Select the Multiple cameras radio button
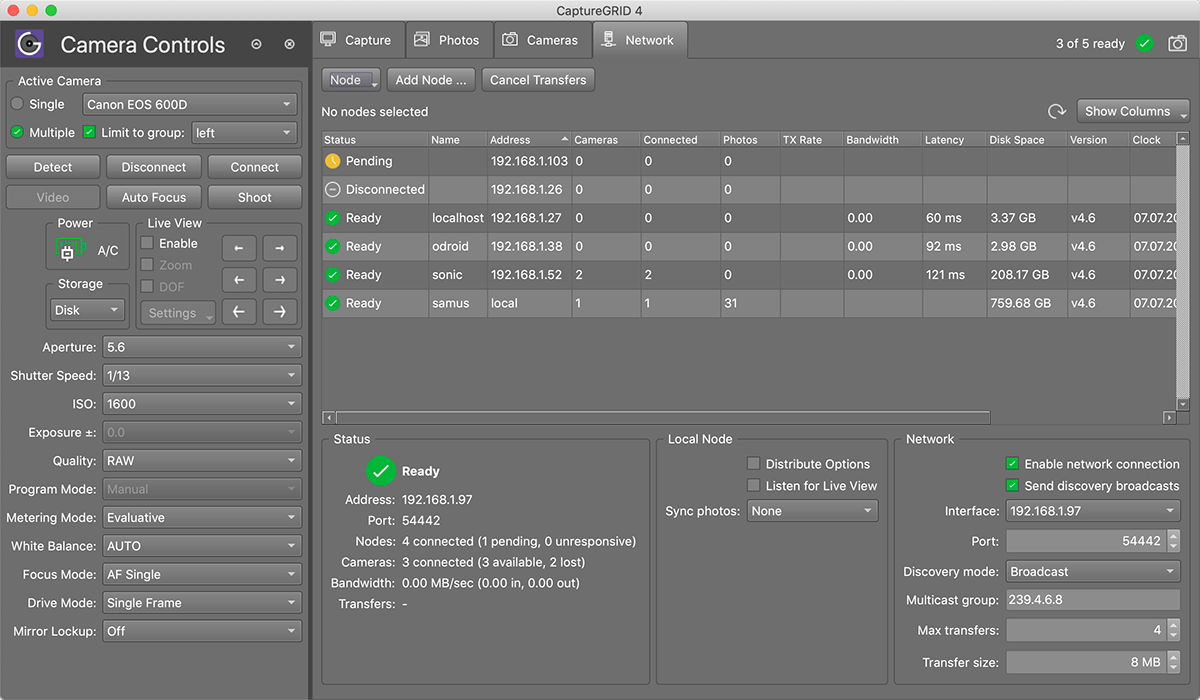Screen dimensions: 1200x700 17,132
